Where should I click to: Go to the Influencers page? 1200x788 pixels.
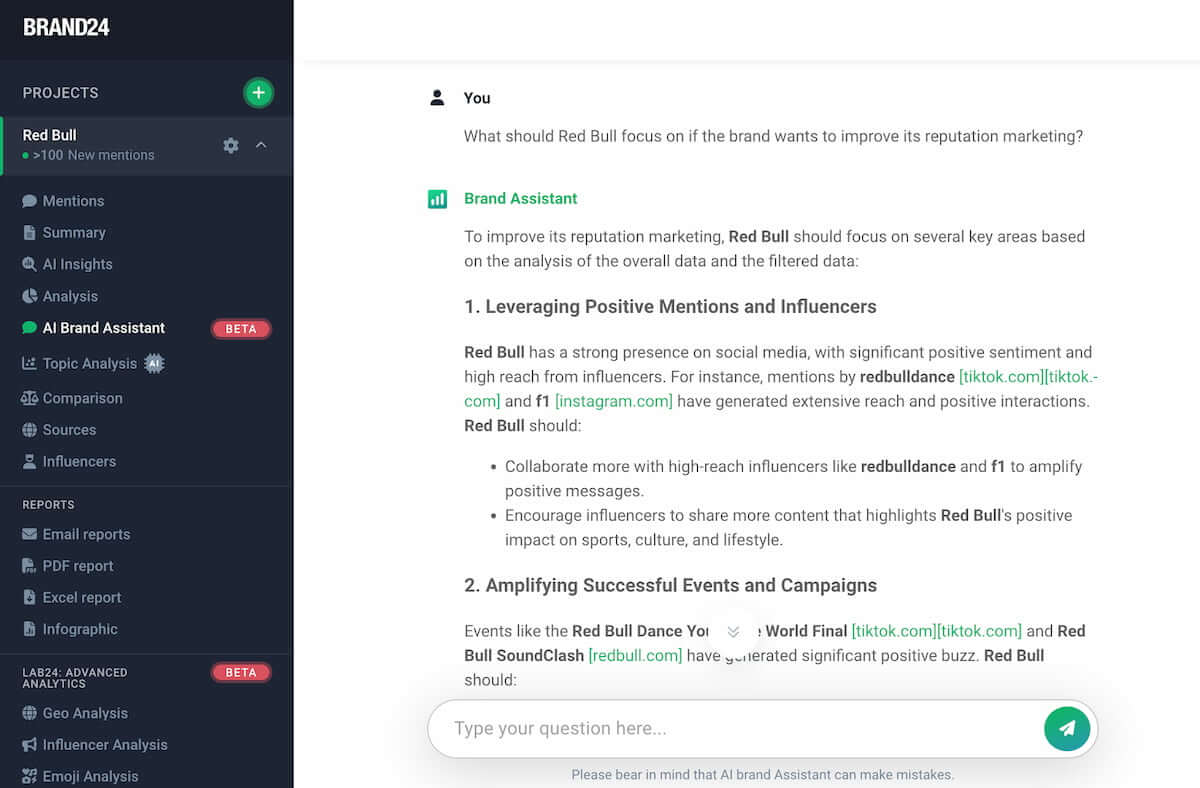(x=79, y=461)
